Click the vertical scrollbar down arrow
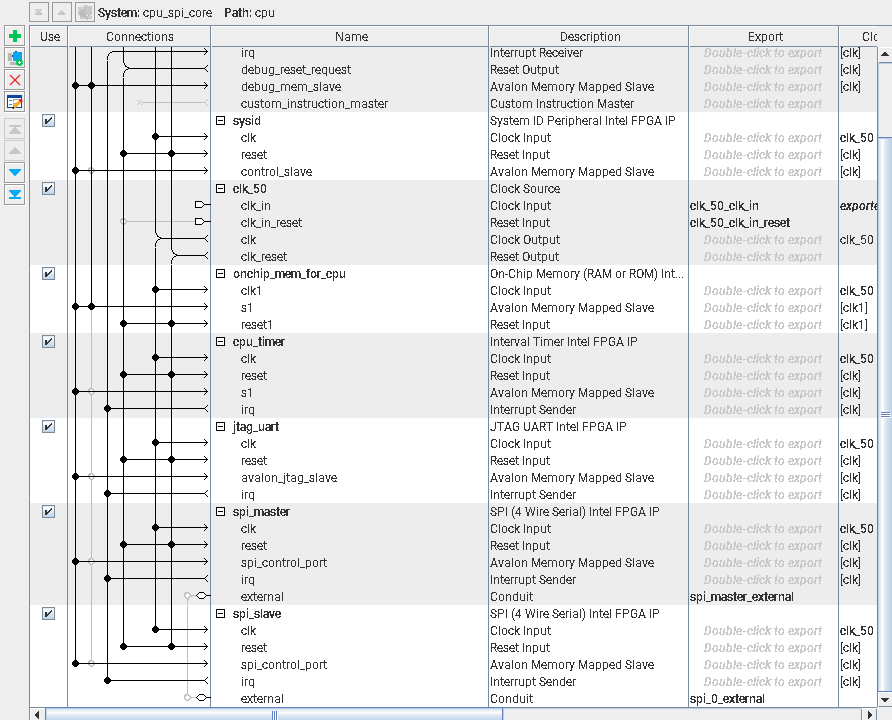Screen dimensions: 892x720 pos(885,700)
